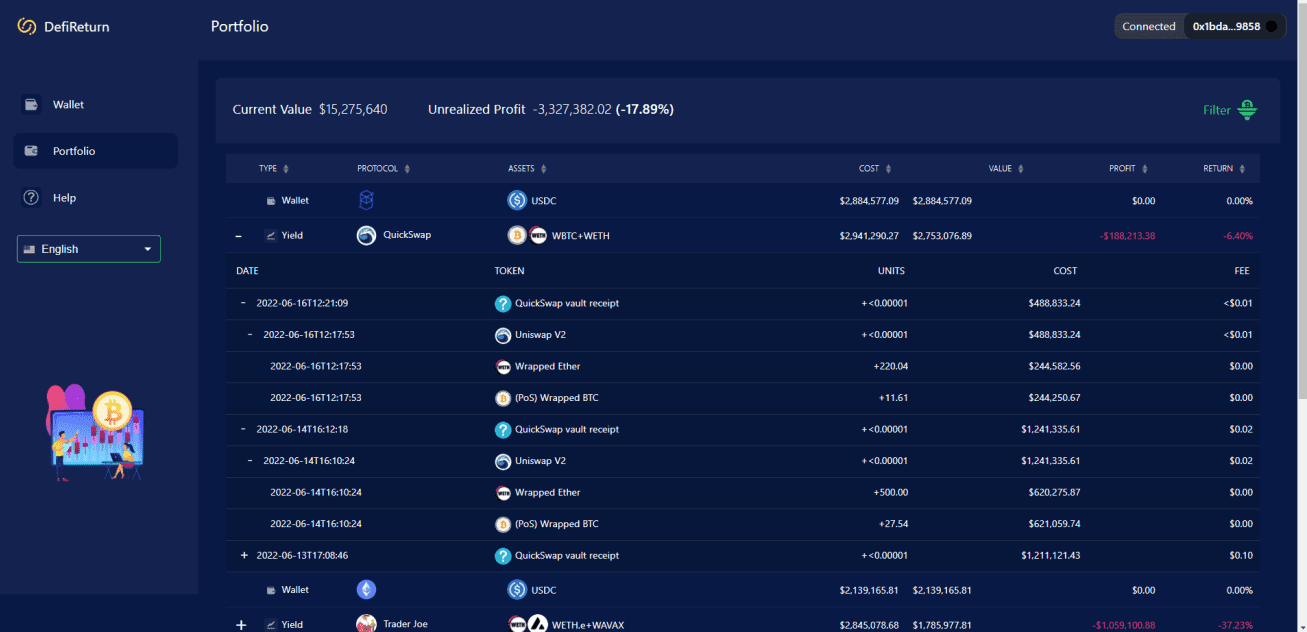Click the sort arrows beside ASSETS header
The width and height of the screenshot is (1307, 632).
[x=544, y=169]
